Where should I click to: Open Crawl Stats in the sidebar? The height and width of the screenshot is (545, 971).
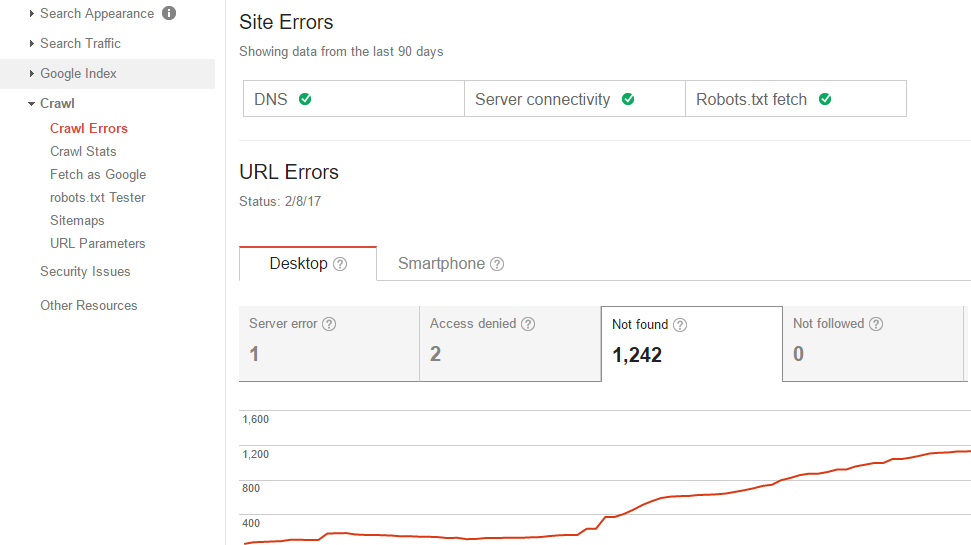(83, 151)
